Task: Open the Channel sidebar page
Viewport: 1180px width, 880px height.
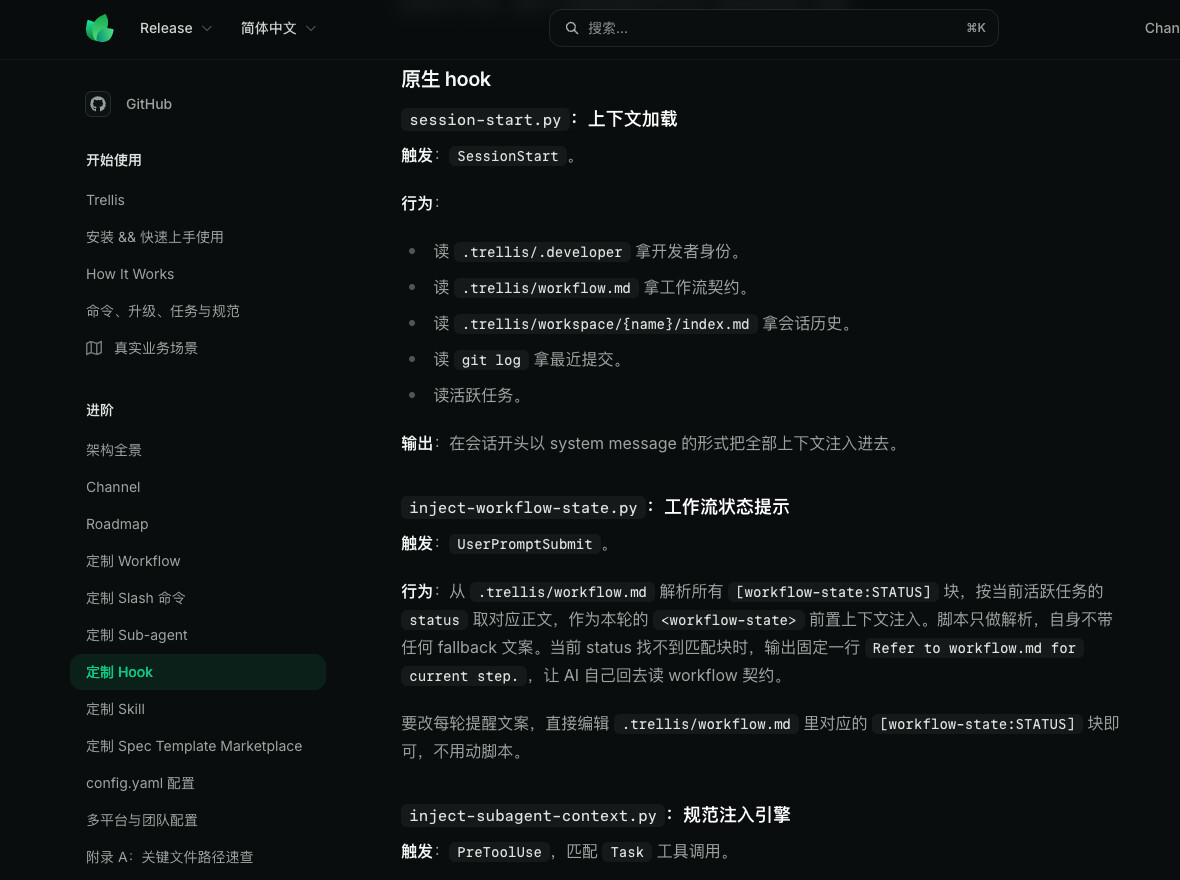Action: (113, 487)
